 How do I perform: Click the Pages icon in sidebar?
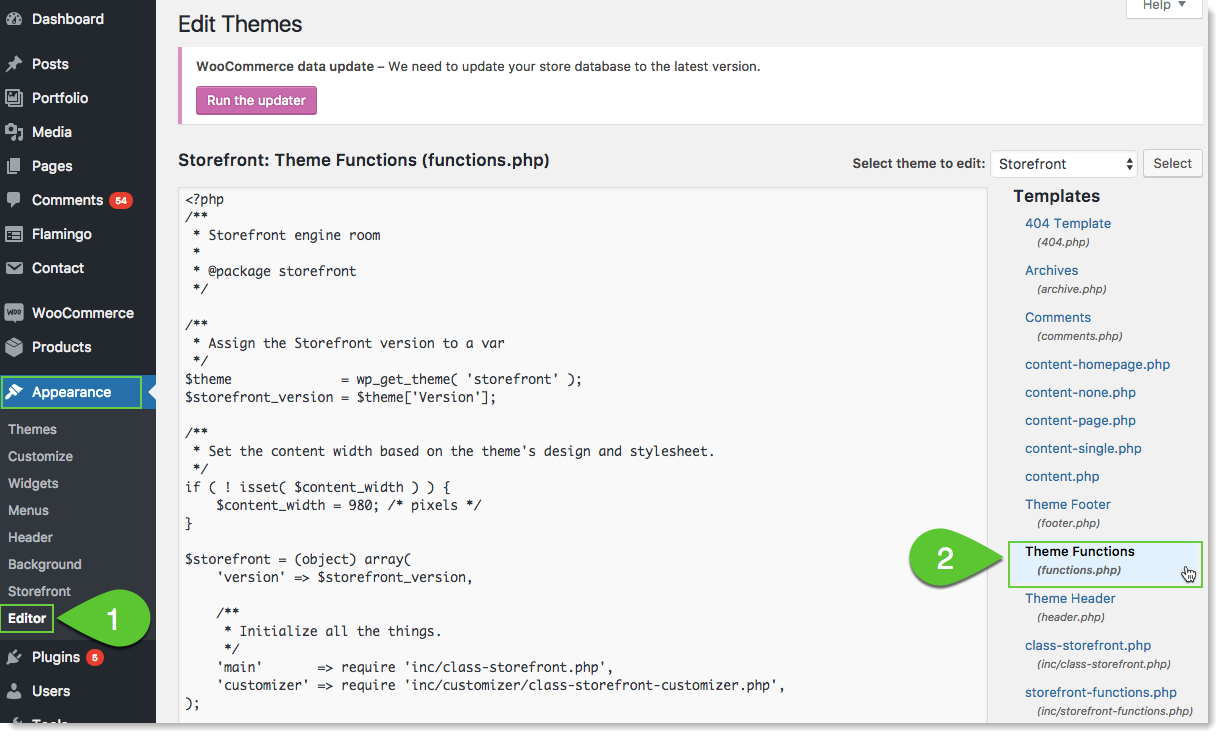pos(14,166)
